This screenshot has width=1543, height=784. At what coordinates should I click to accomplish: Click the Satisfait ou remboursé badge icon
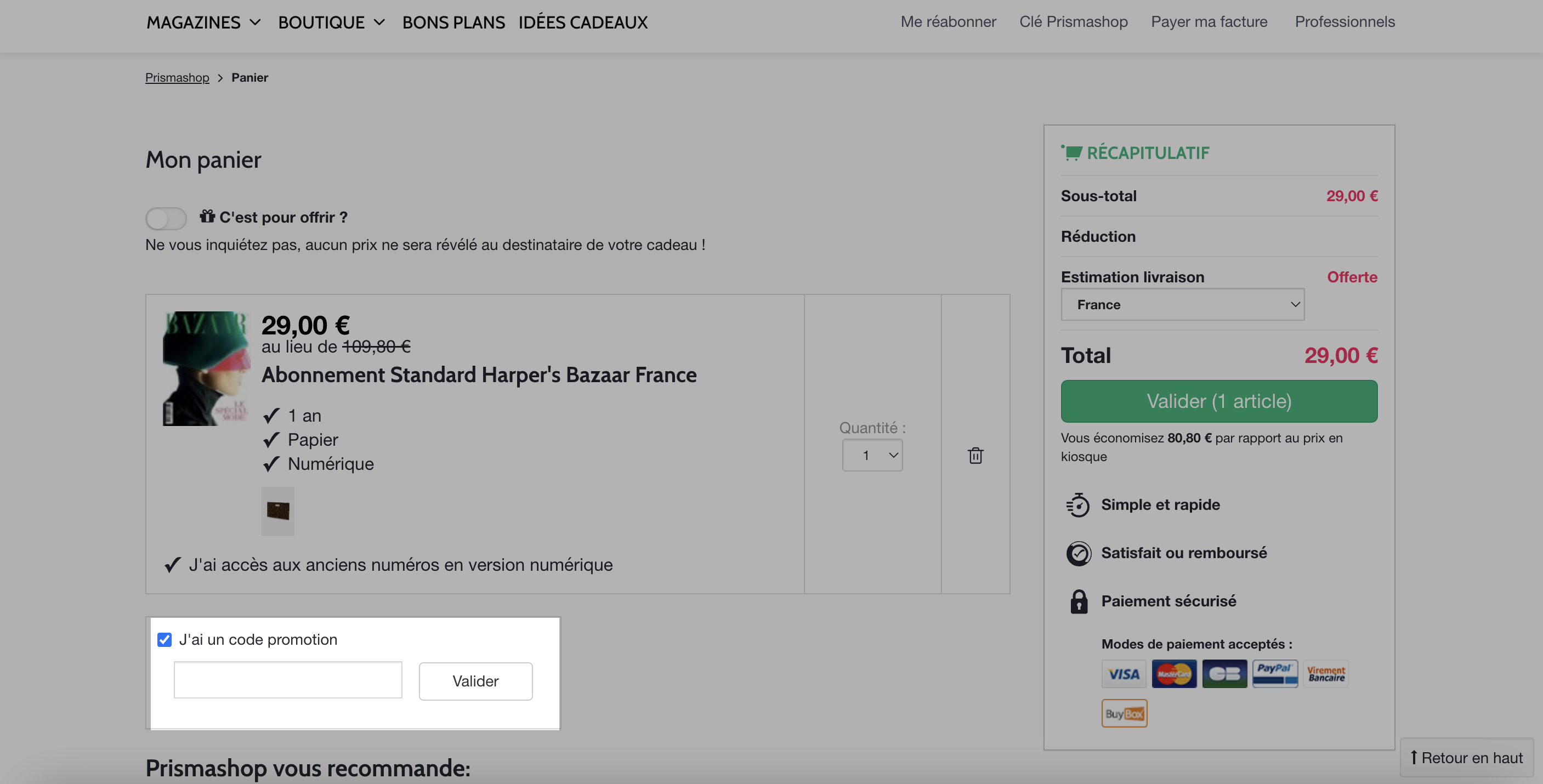(x=1079, y=553)
